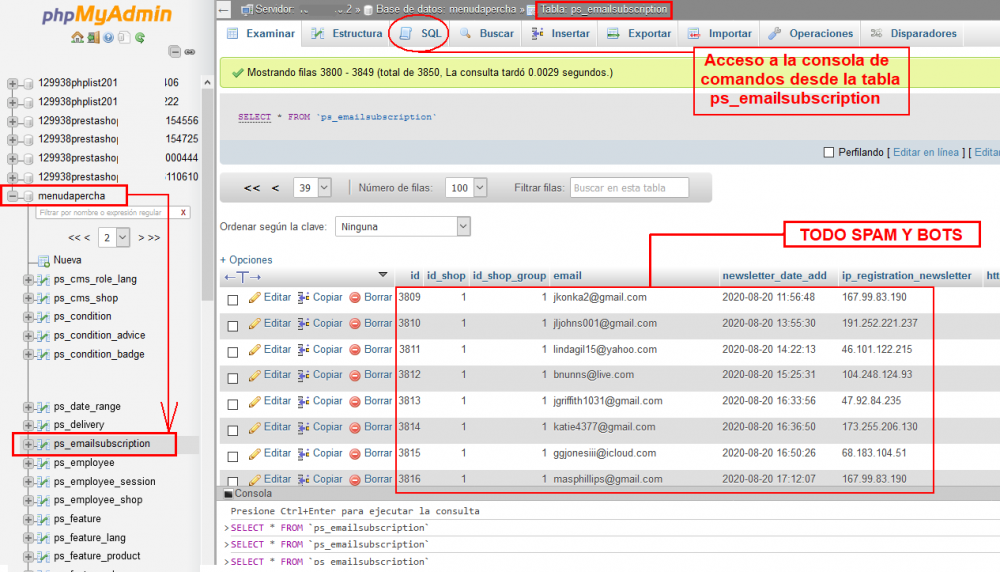
Task: Open the Operaciones tab
Action: 811,33
